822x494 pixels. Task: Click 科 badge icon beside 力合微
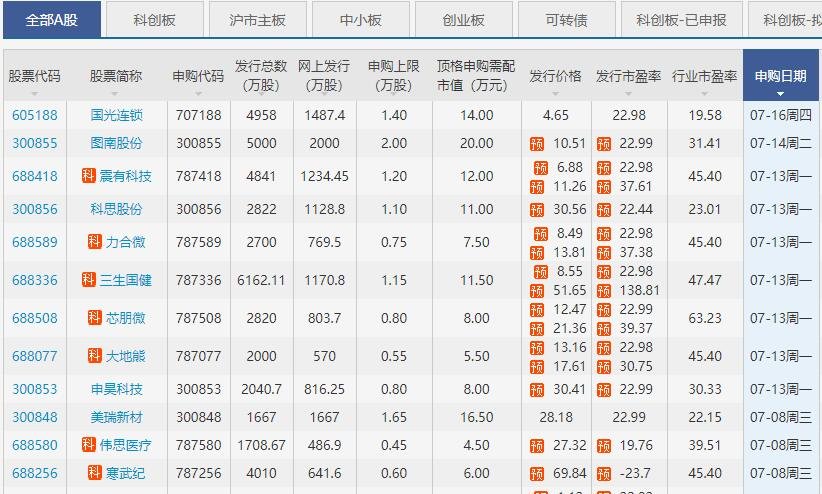pyautogui.click(x=95, y=241)
